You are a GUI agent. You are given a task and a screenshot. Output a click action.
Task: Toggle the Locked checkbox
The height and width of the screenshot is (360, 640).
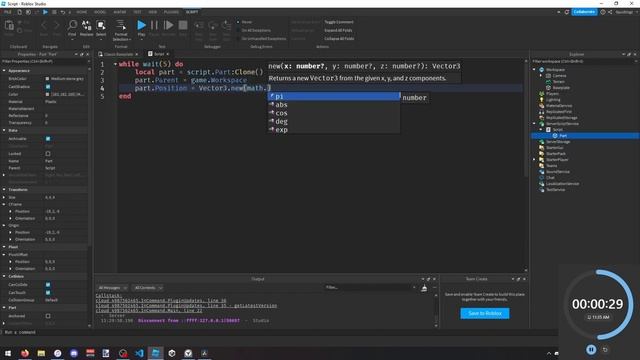click(x=48, y=153)
